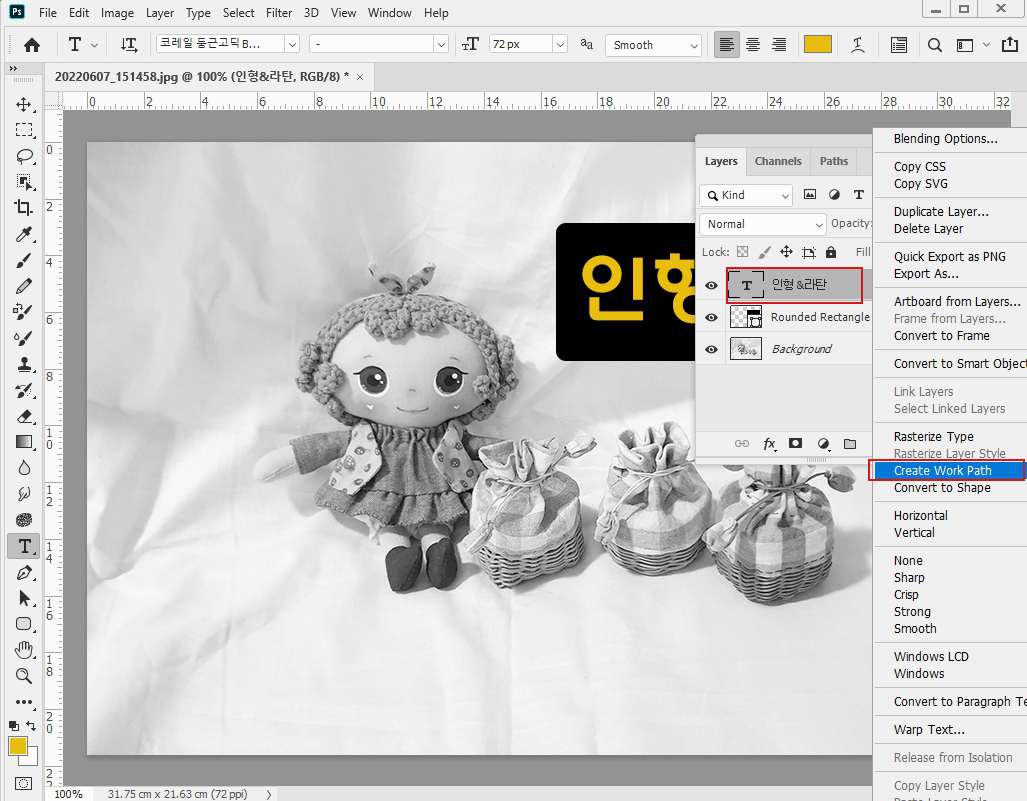Expand status bar info arrow
1027x801 pixels.
pyautogui.click(x=269, y=794)
